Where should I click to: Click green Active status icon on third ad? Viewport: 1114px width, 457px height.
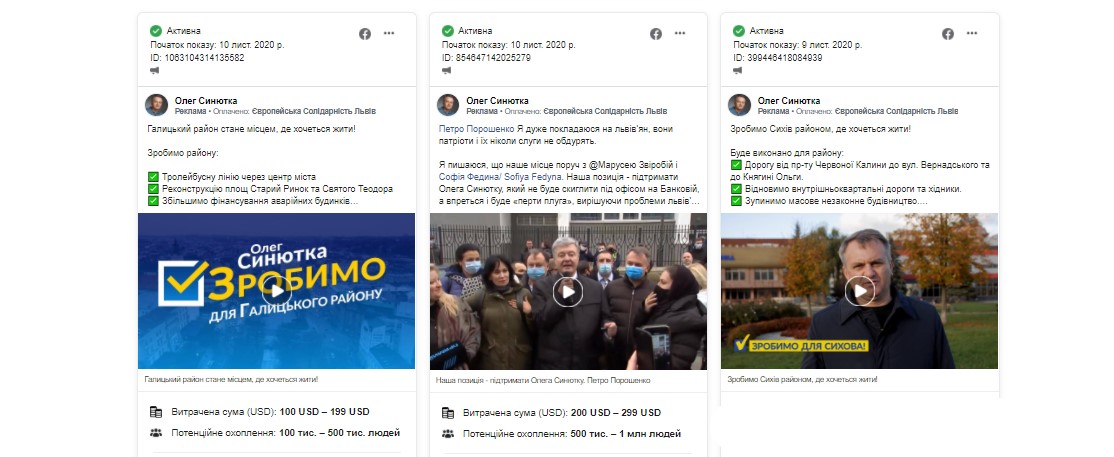pos(739,31)
